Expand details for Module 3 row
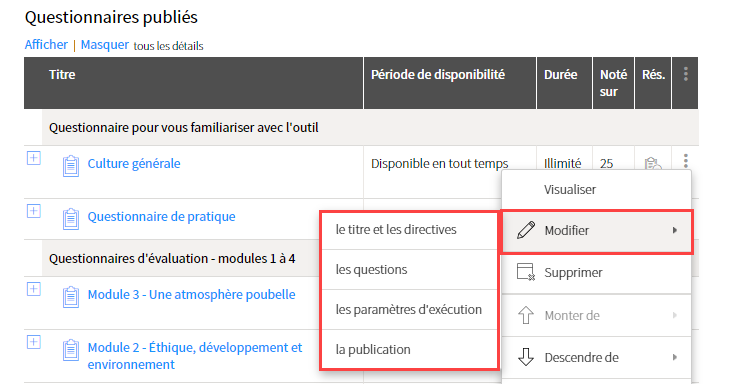Viewport: 729px width, 384px height. (33, 289)
